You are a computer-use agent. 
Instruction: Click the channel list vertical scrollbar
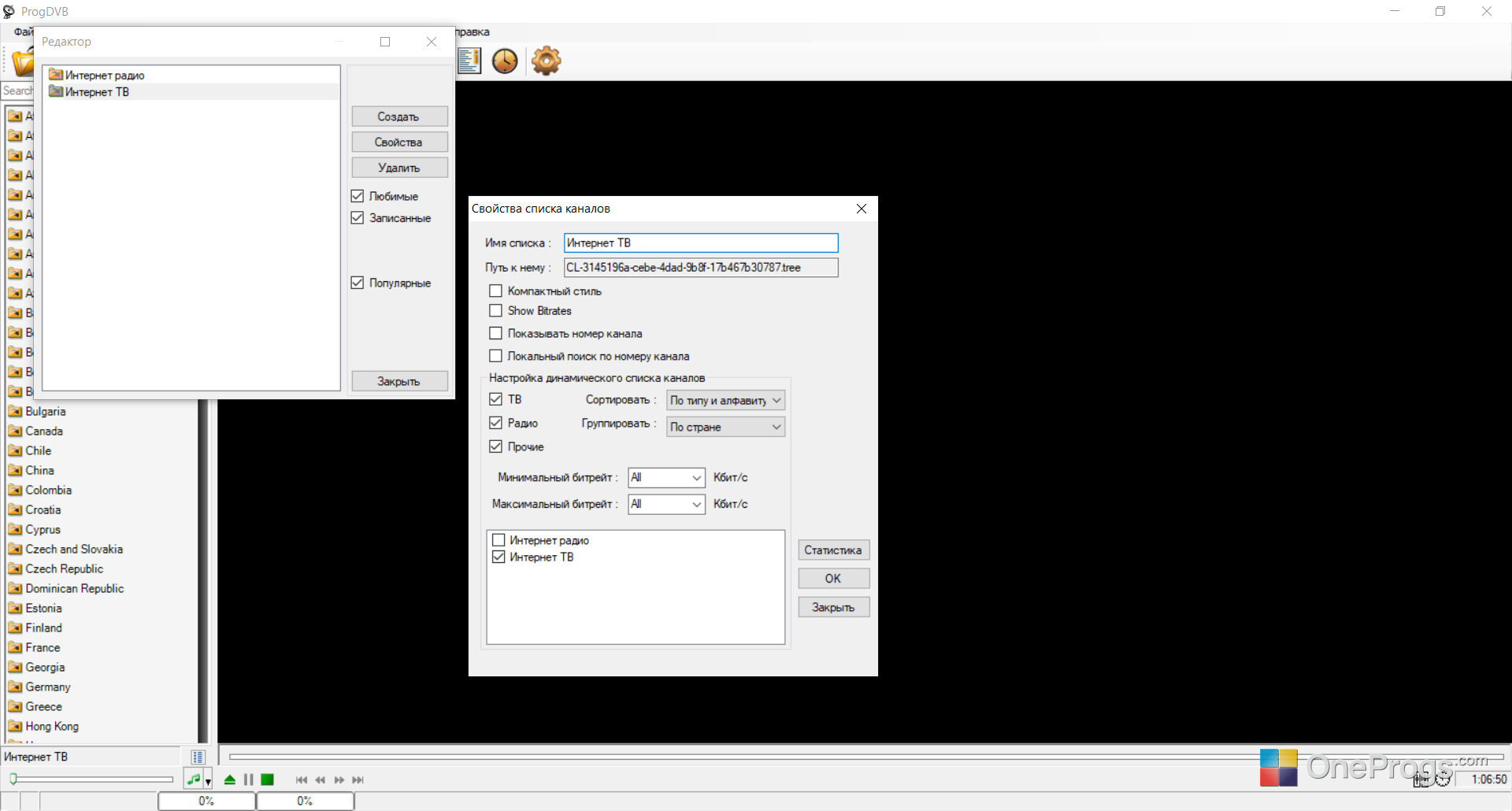204,570
